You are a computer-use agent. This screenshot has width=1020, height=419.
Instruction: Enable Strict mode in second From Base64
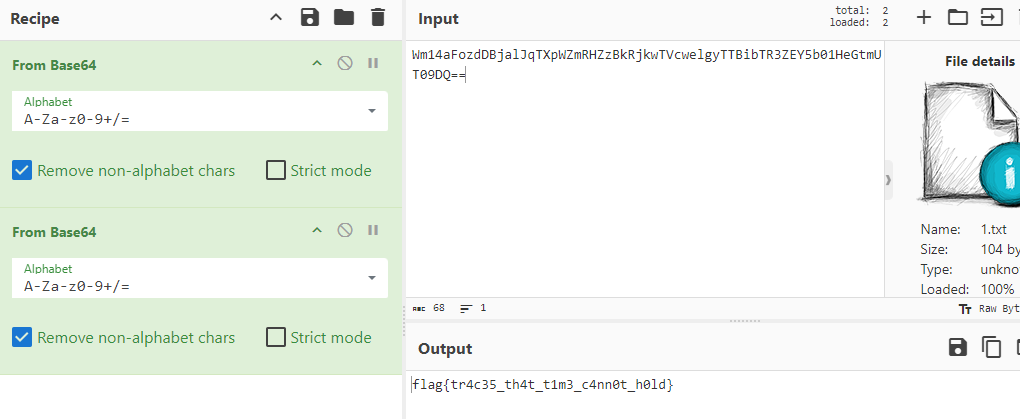276,337
